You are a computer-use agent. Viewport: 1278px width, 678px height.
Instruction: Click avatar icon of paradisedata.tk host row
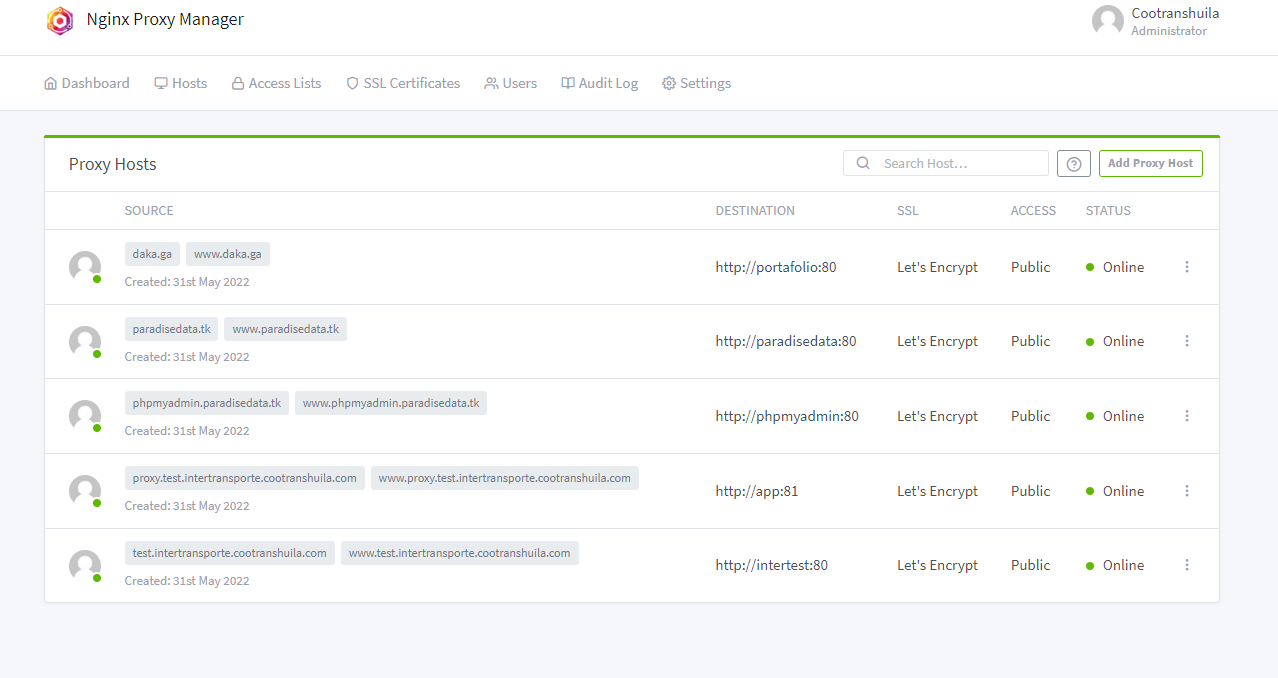point(85,342)
